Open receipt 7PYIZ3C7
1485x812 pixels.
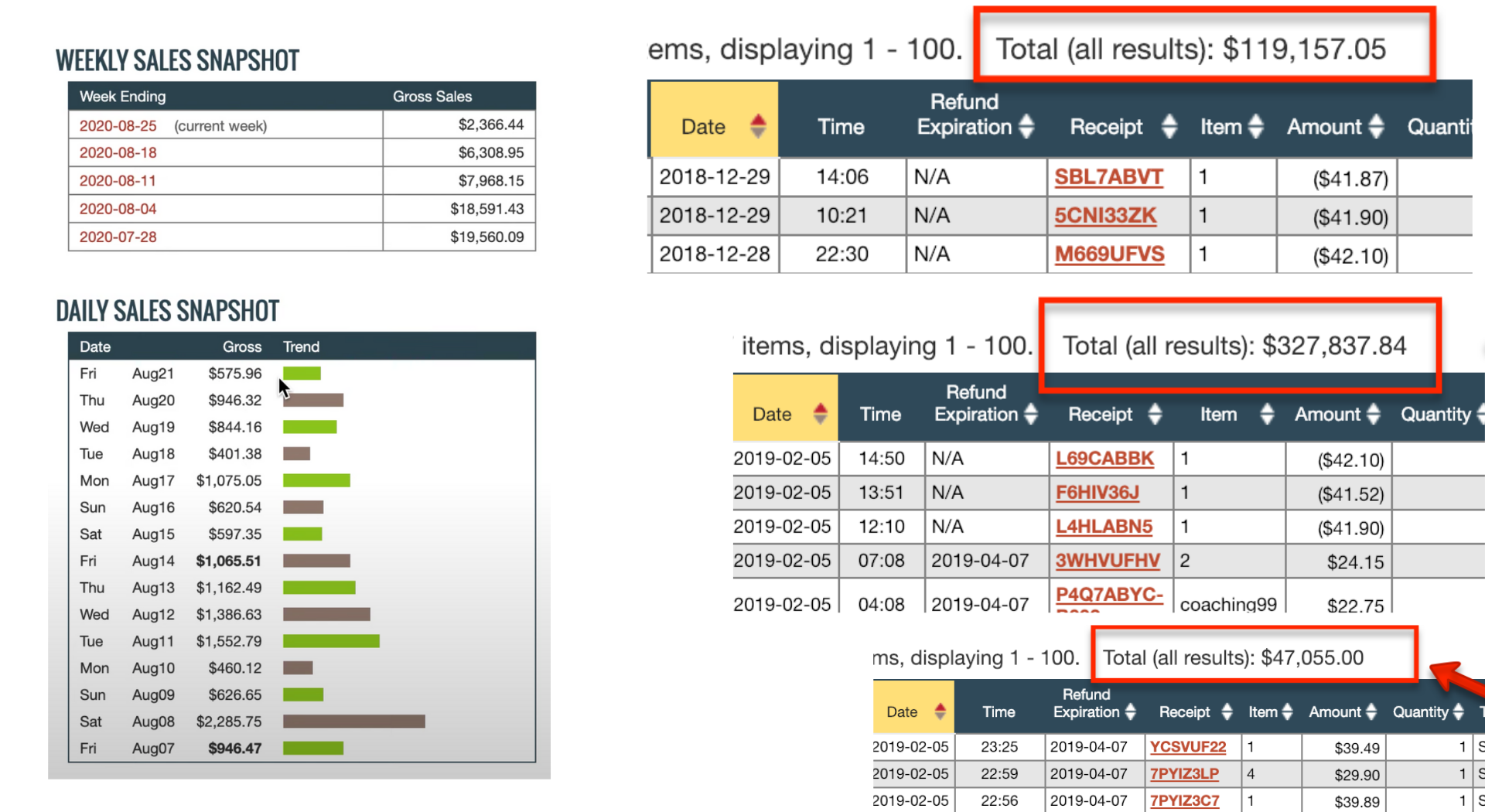[x=1184, y=801]
